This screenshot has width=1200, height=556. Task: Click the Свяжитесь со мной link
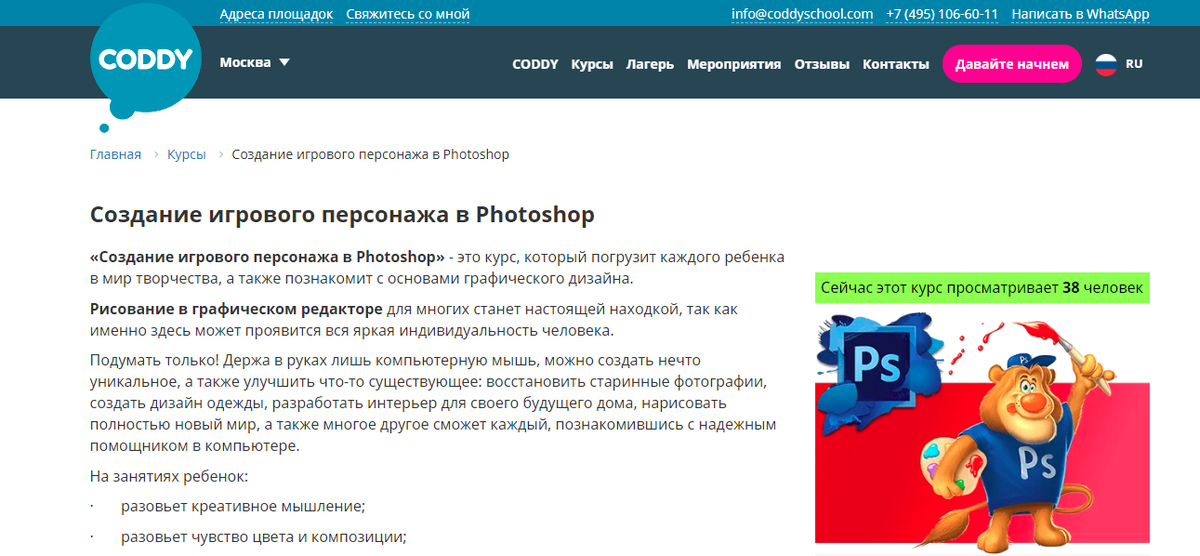pyautogui.click(x=408, y=14)
